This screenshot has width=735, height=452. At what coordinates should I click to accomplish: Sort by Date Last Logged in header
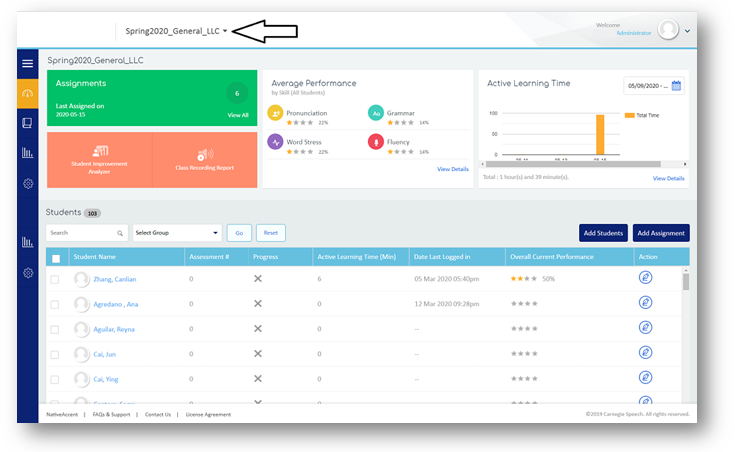click(x=442, y=256)
